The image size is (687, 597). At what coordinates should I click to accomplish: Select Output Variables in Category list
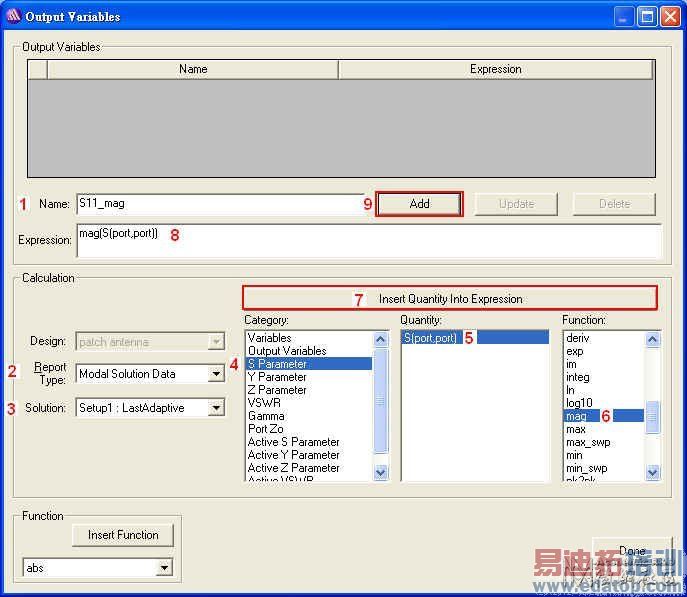coord(308,351)
